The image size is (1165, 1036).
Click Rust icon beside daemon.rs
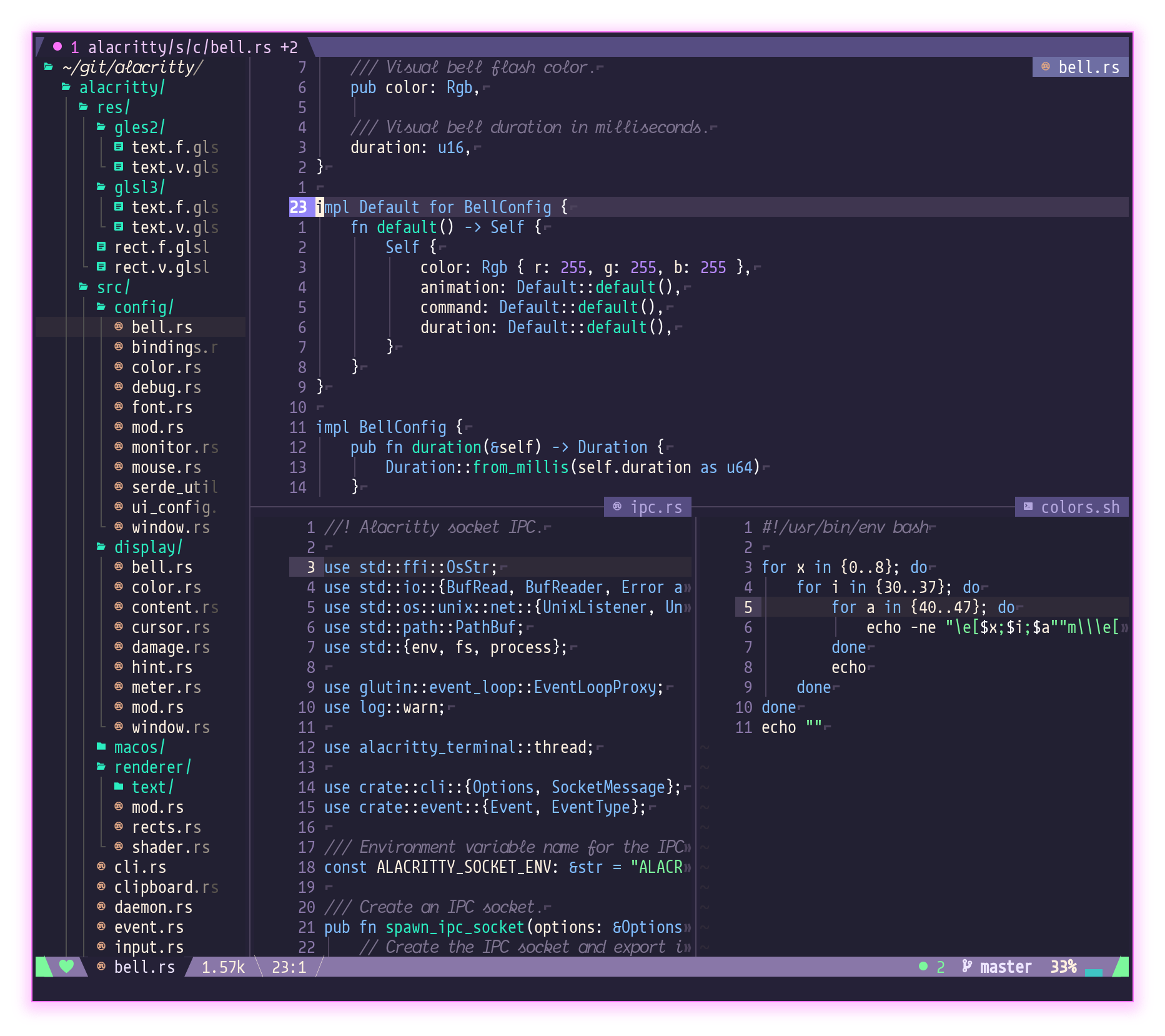pyautogui.click(x=101, y=907)
